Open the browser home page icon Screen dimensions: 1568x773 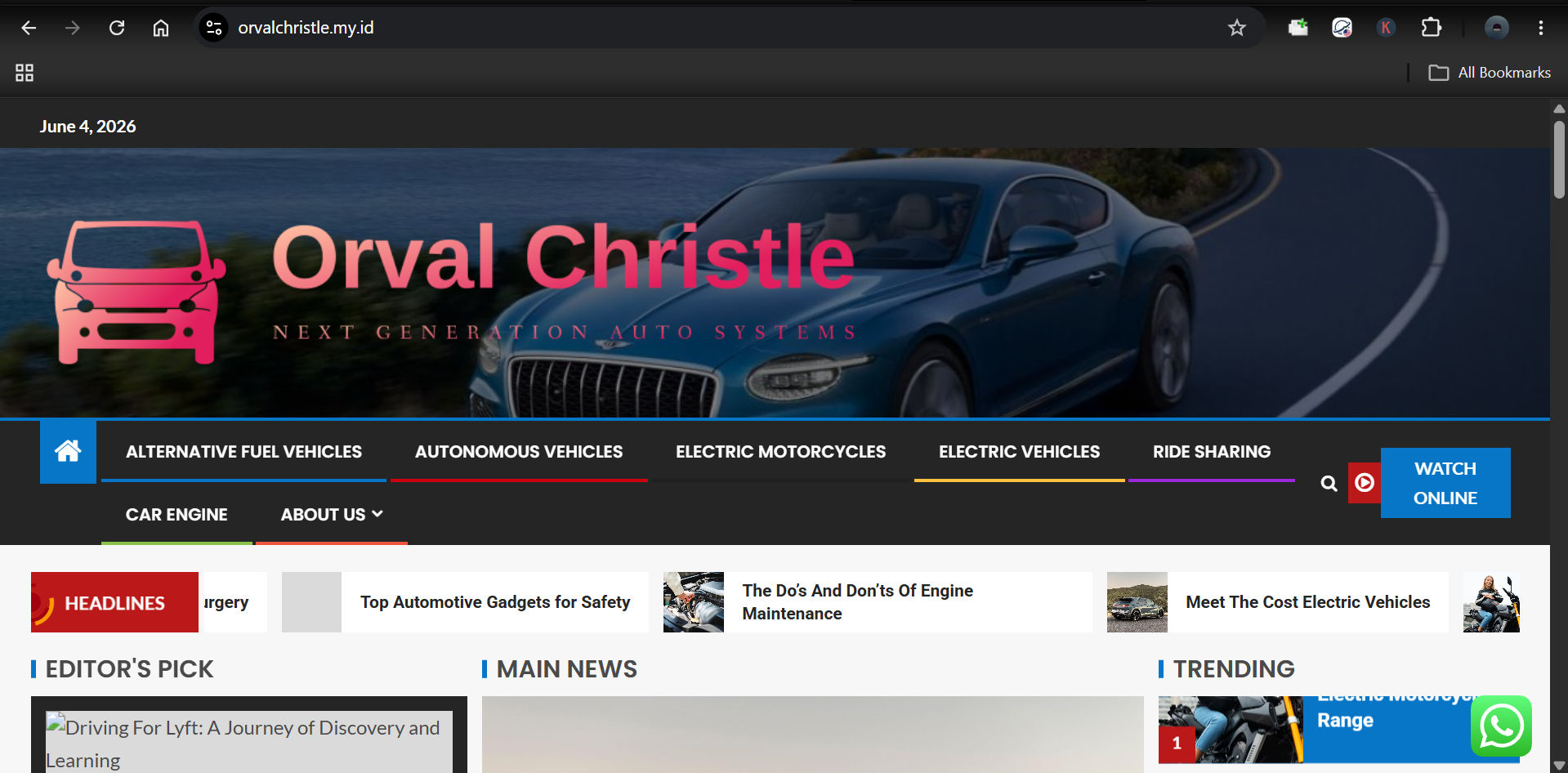pos(161,28)
